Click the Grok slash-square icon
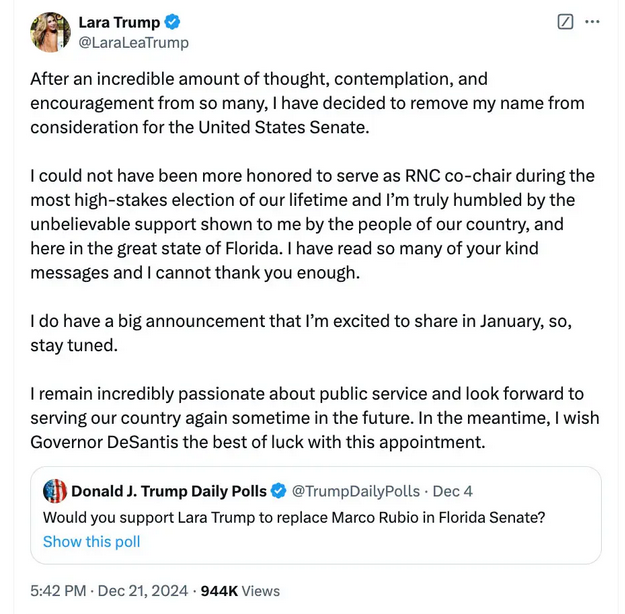 click(565, 22)
